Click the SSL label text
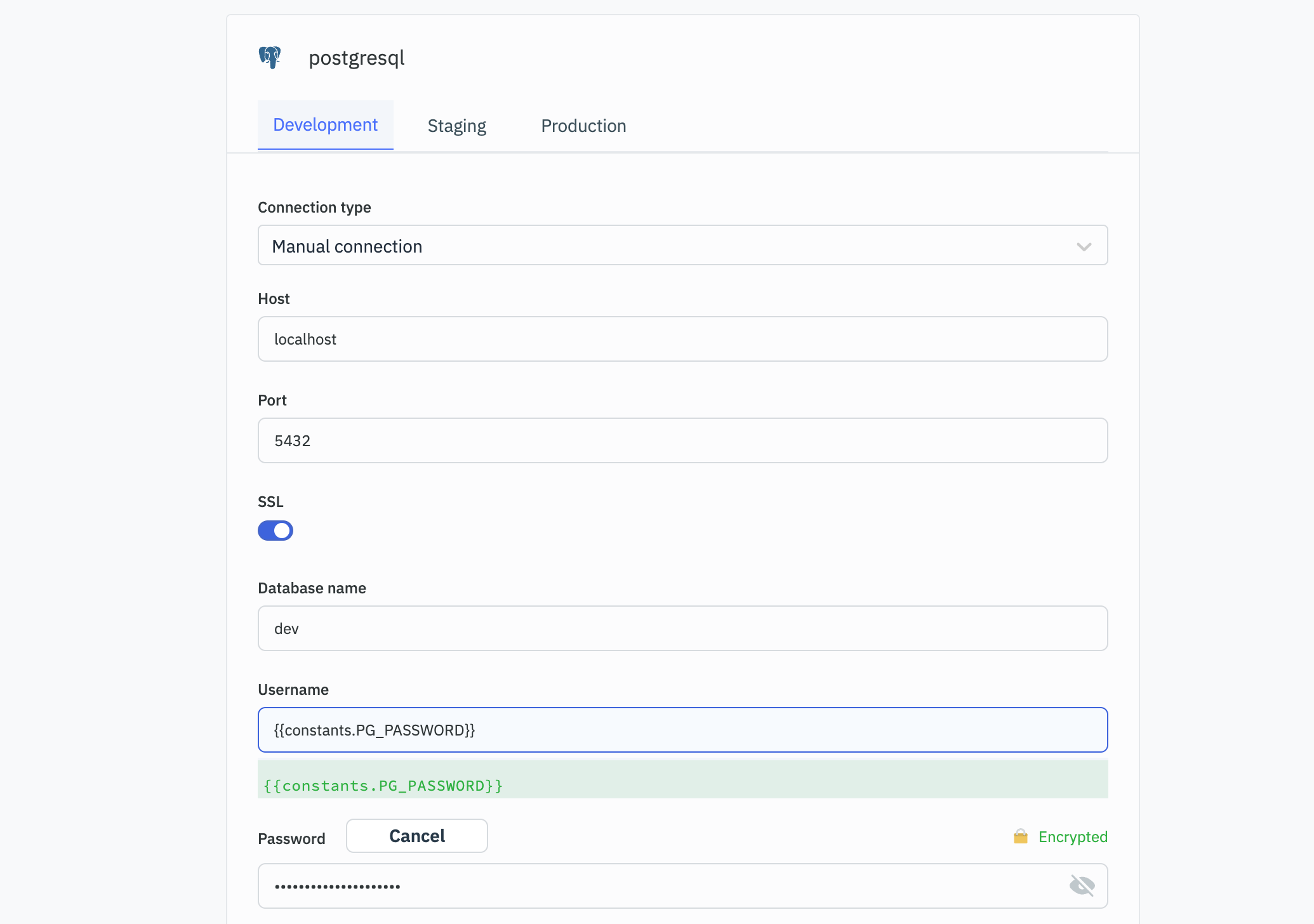This screenshot has width=1314, height=924. [x=270, y=502]
